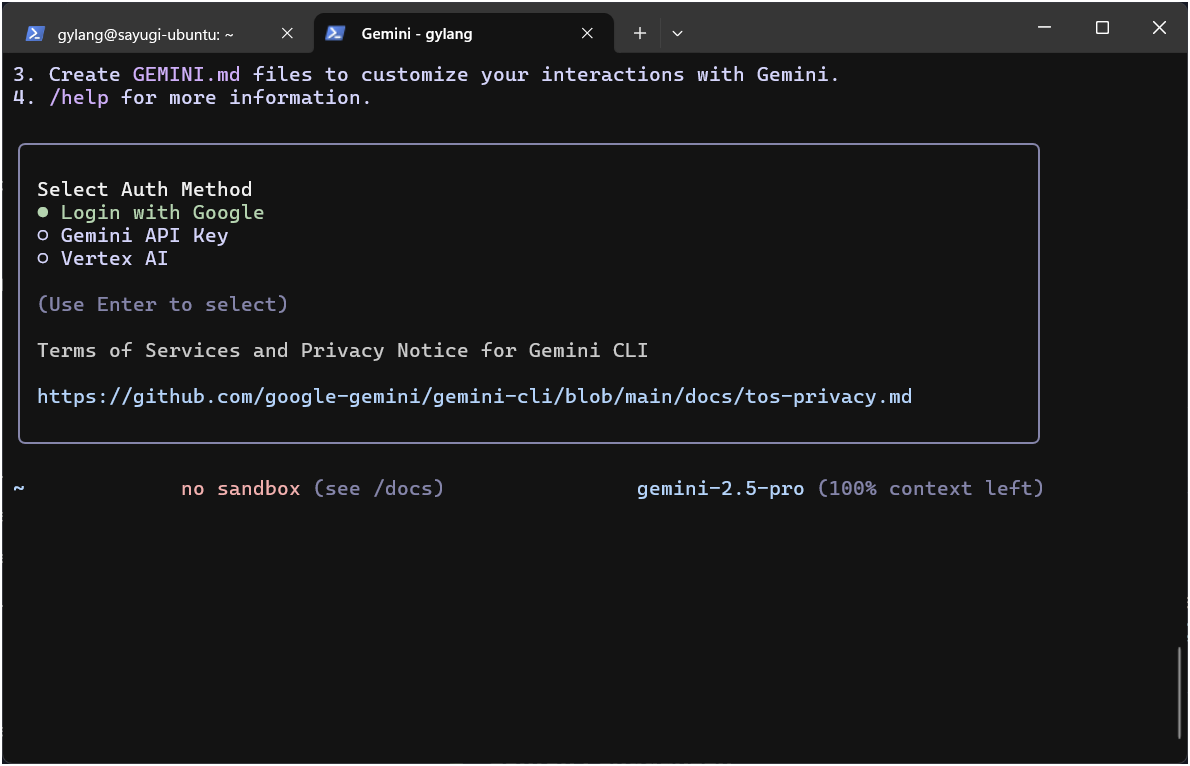
Task: Click the /help command text
Action: [79, 97]
